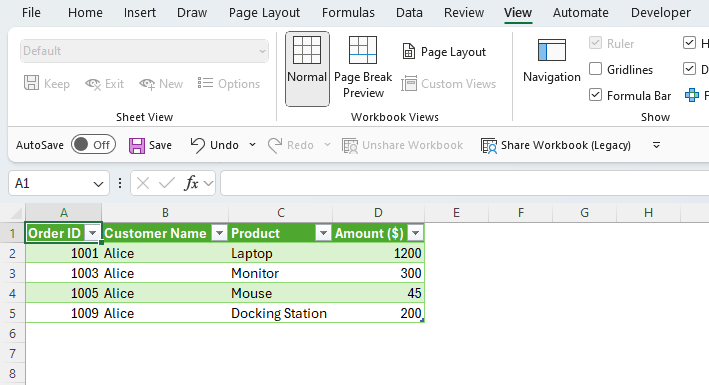Select column E header
Screen dimensions: 709x385
click(456, 213)
